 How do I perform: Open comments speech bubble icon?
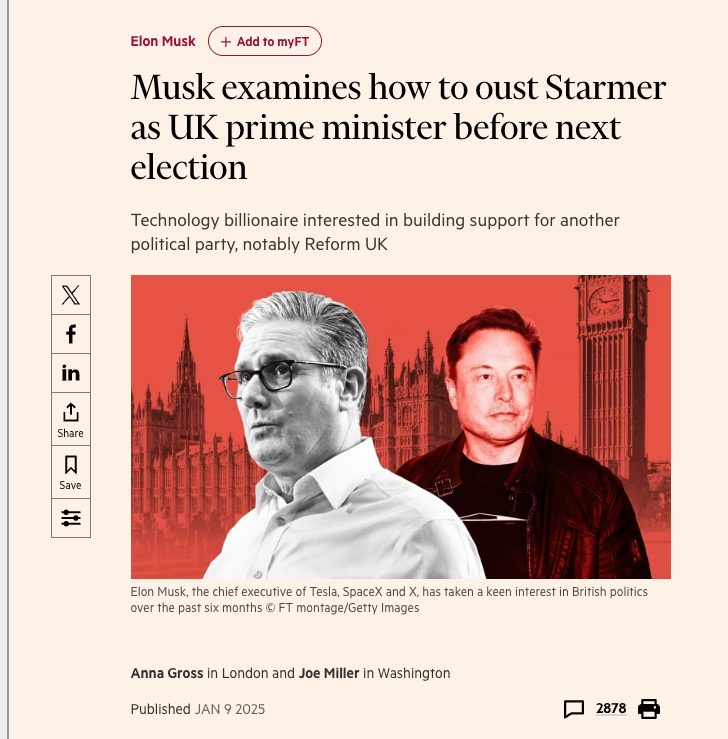(x=573, y=709)
